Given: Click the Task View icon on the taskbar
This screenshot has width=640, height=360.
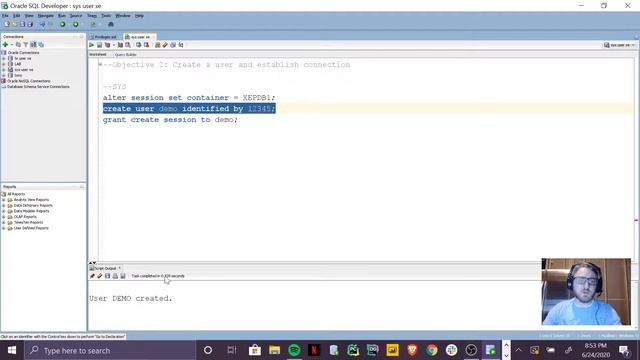Looking at the screenshot, I should 232,350.
